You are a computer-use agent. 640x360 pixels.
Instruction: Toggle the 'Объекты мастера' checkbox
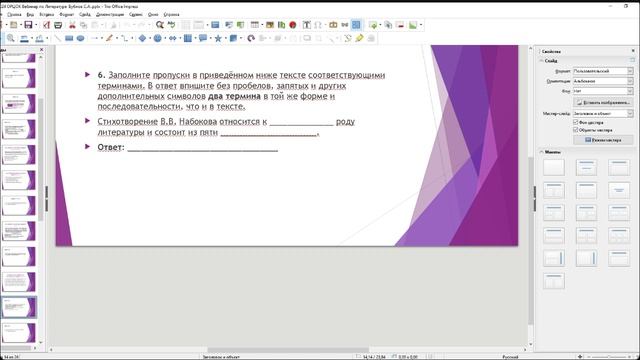click(576, 130)
